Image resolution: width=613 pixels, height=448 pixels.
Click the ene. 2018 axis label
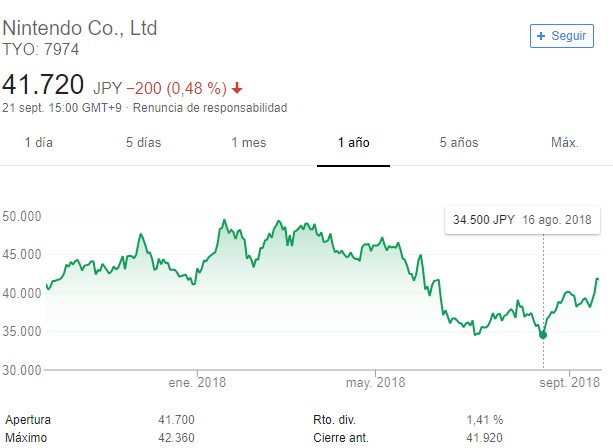tap(197, 383)
